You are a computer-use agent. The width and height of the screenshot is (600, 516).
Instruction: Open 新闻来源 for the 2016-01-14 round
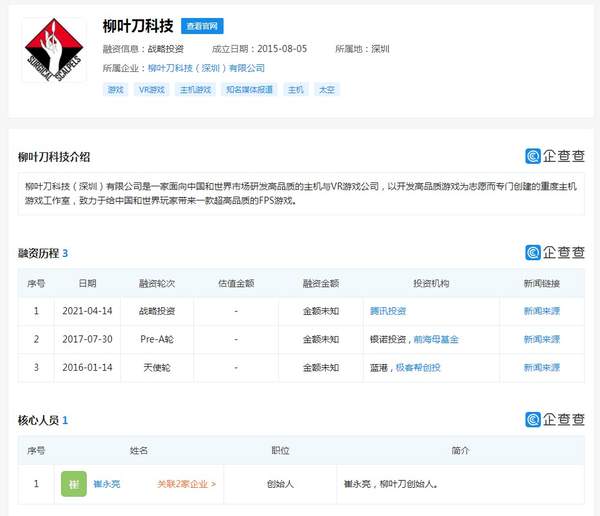[x=541, y=367]
